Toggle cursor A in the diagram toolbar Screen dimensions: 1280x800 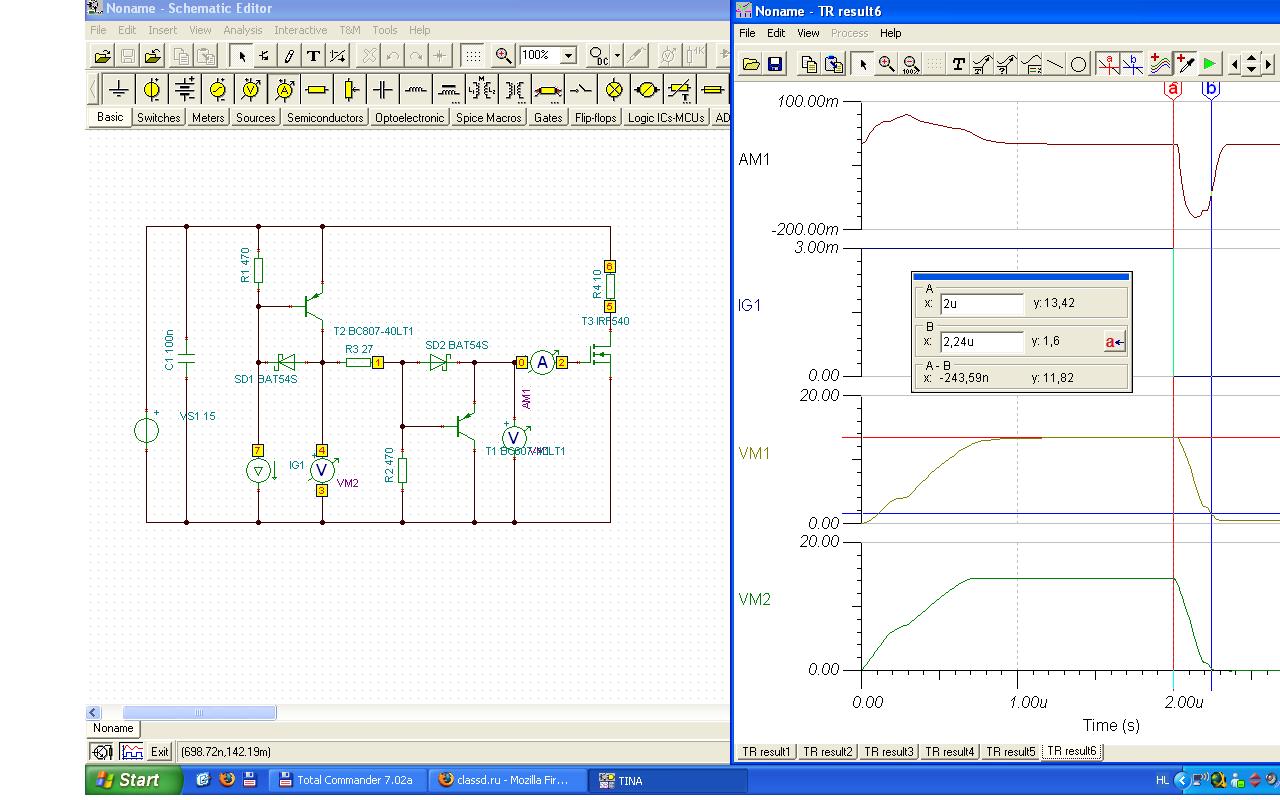point(1108,65)
